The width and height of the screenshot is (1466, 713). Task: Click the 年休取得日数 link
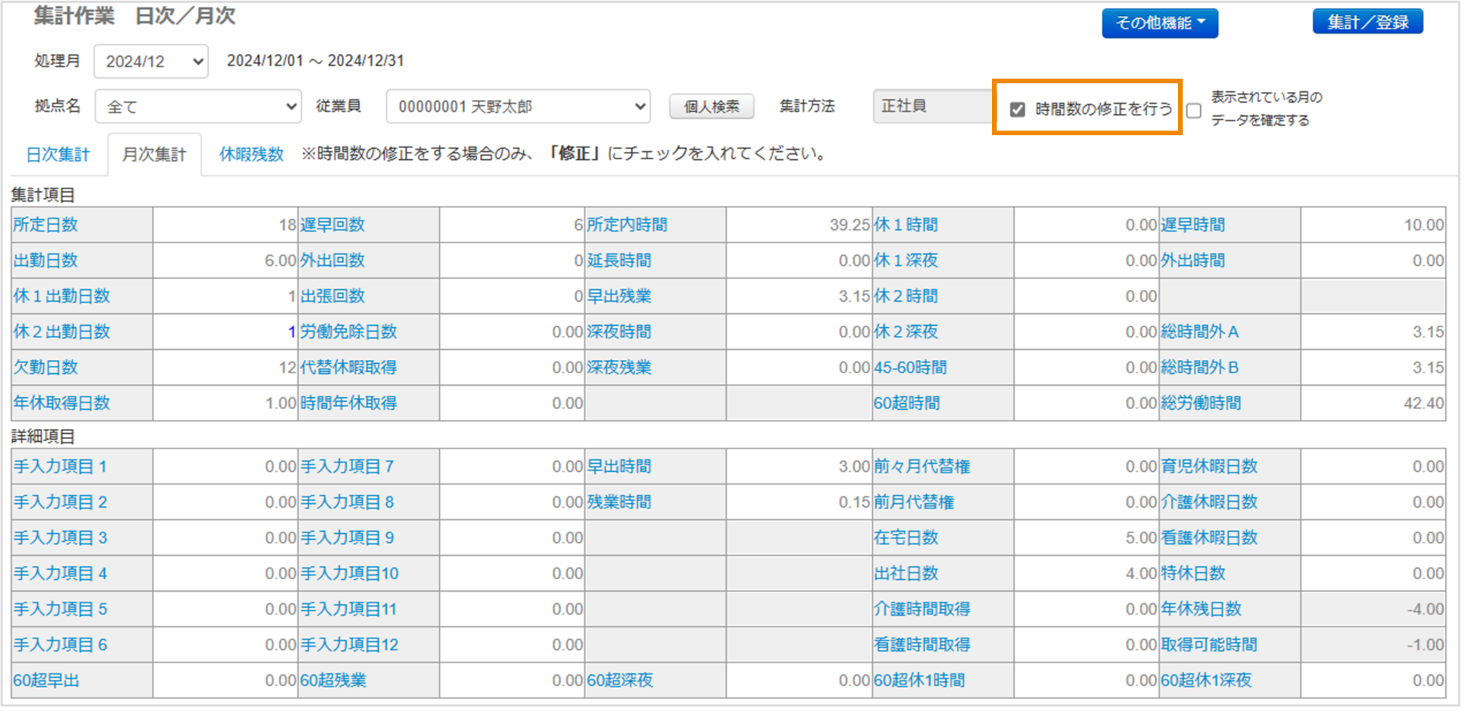coord(62,403)
